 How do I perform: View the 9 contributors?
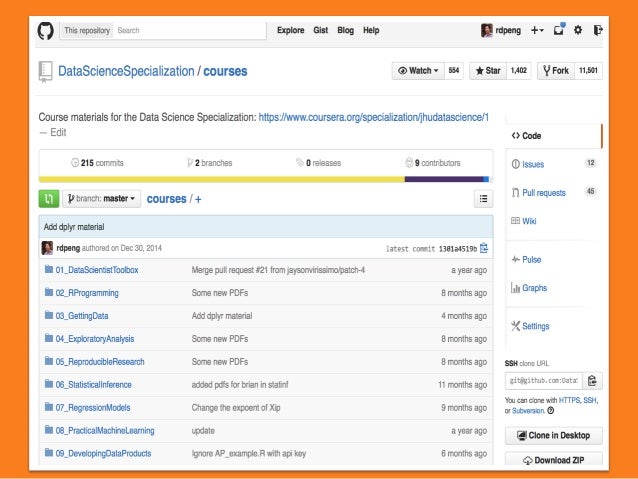click(x=433, y=163)
